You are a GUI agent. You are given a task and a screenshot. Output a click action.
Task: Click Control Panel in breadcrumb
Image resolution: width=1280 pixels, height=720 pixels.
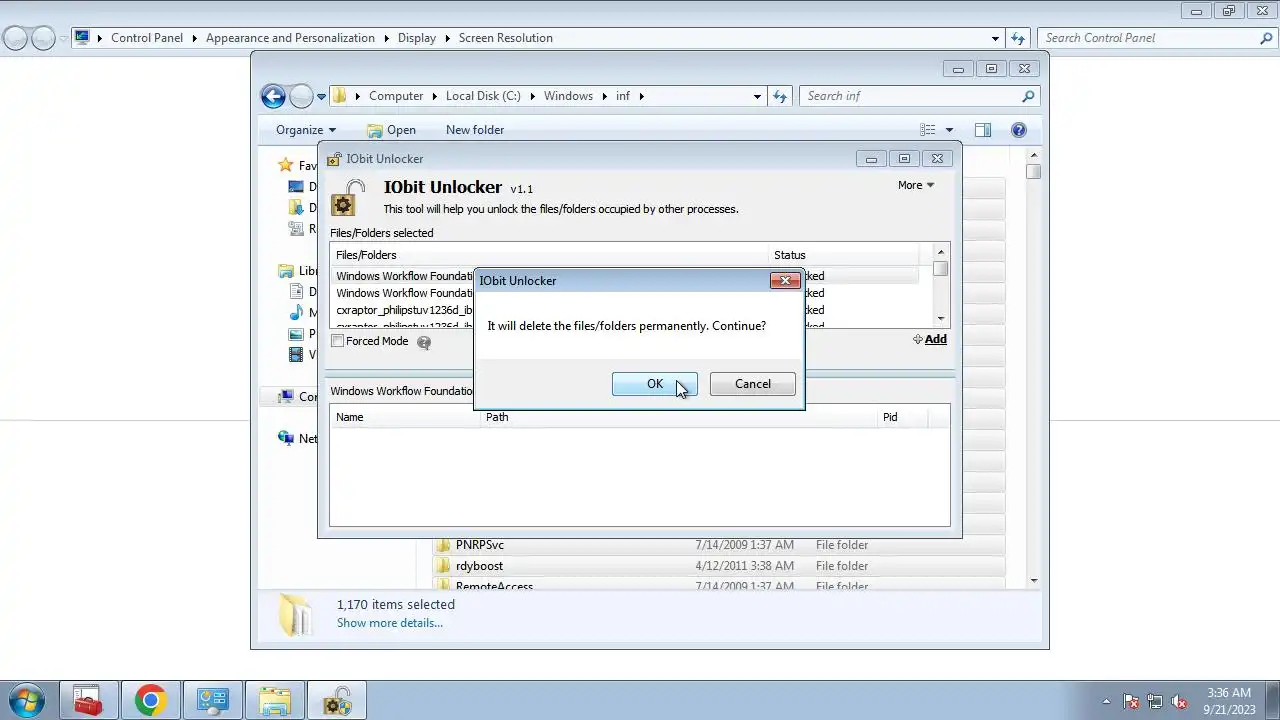[x=147, y=38]
